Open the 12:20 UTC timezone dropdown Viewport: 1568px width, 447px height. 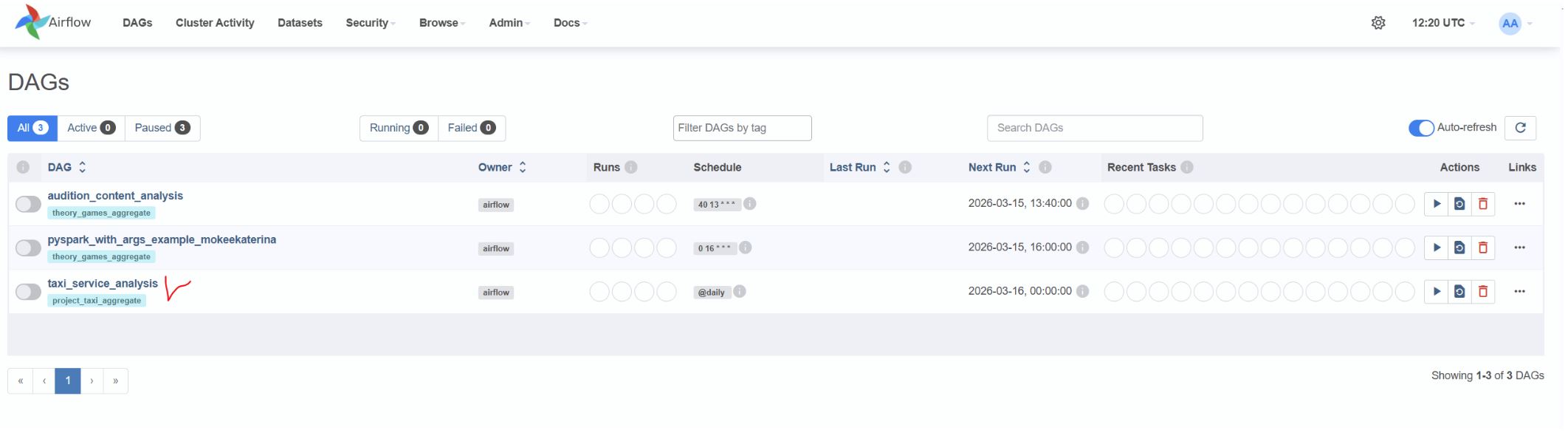1443,23
